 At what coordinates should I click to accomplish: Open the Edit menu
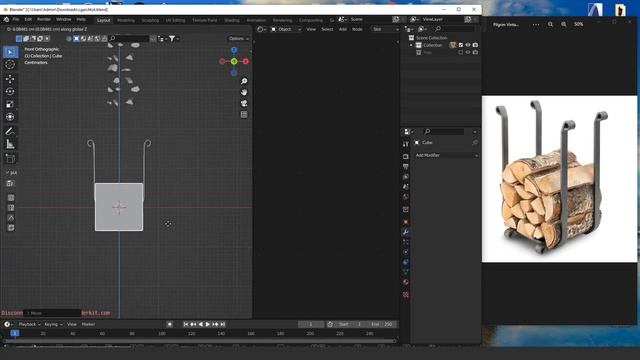click(28, 19)
